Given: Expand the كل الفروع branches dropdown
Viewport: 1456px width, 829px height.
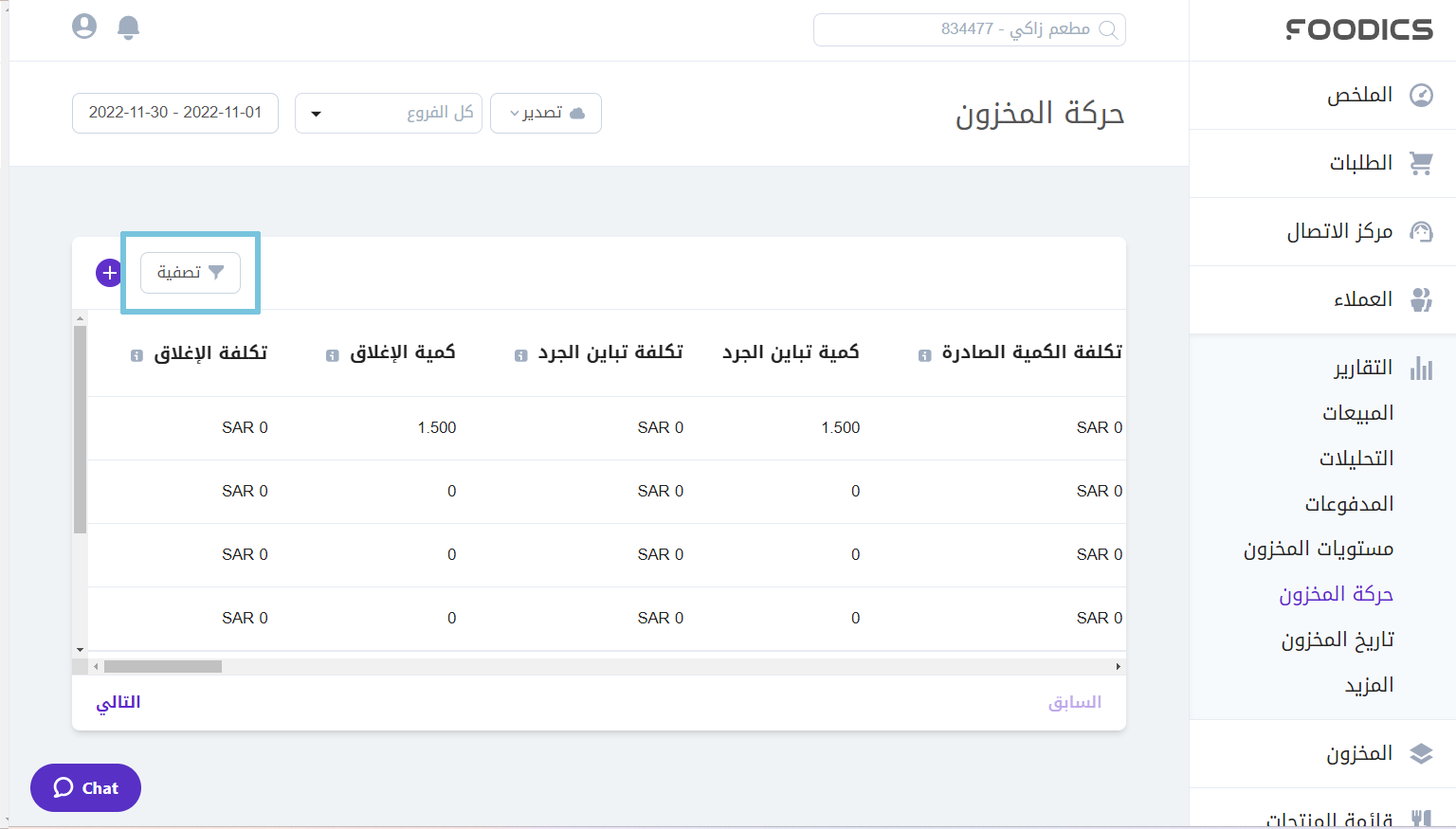Looking at the screenshot, I should pyautogui.click(x=317, y=113).
